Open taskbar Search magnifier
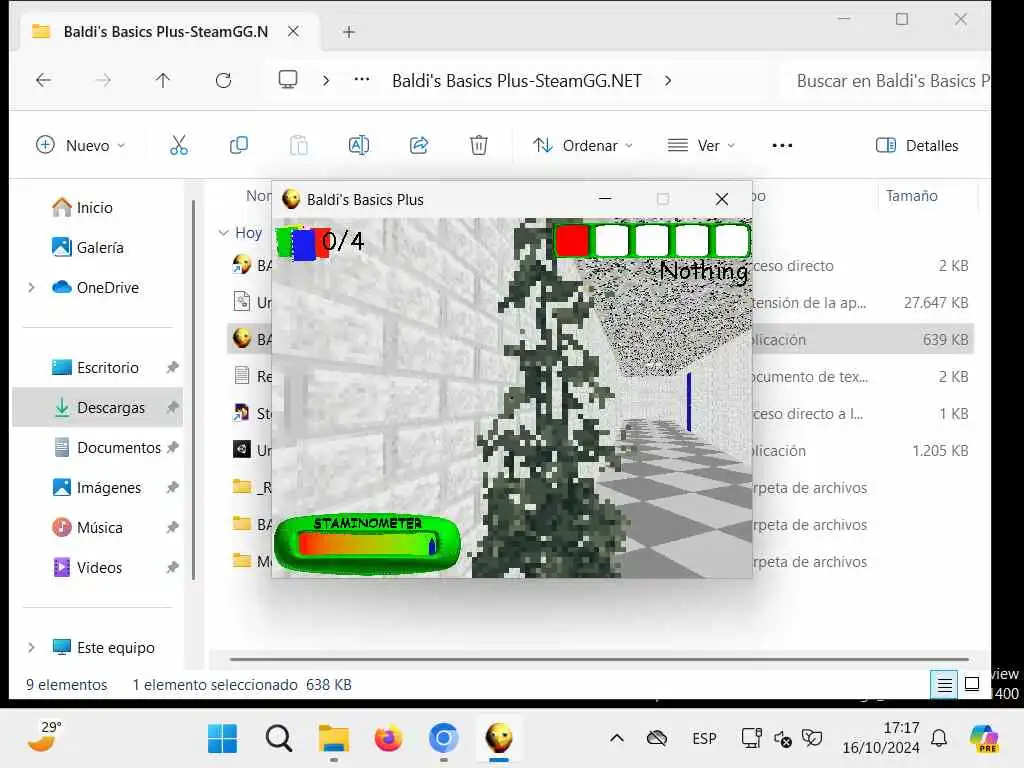Image resolution: width=1024 pixels, height=768 pixels. (279, 739)
